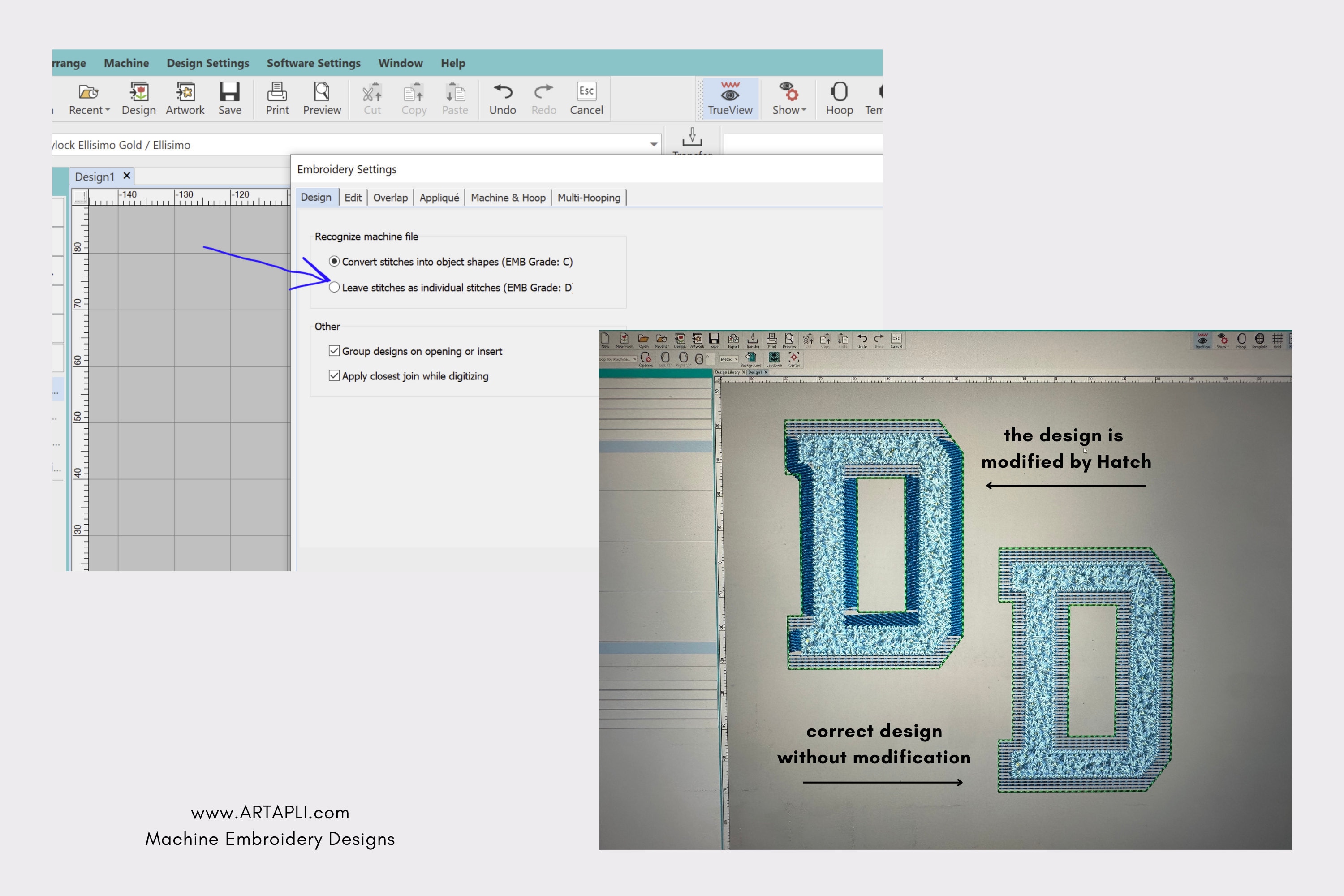Open the Software Settings menu

(x=314, y=63)
